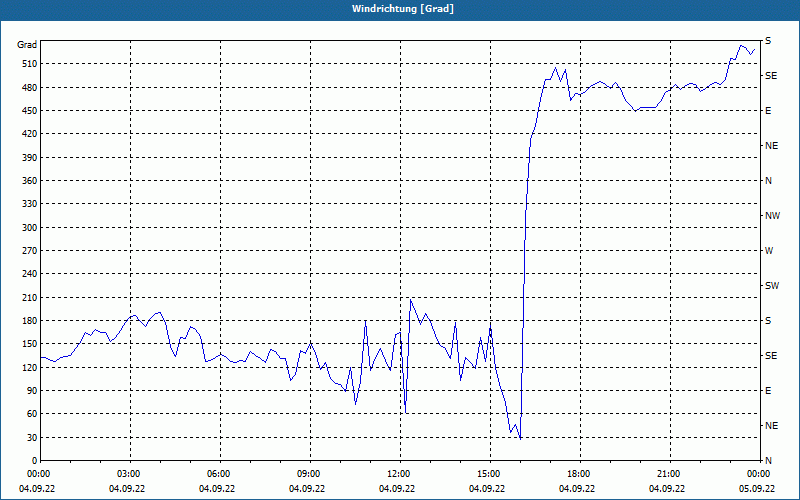The width and height of the screenshot is (800, 500).
Task: Select the 450 y-axis value
Action: point(30,111)
